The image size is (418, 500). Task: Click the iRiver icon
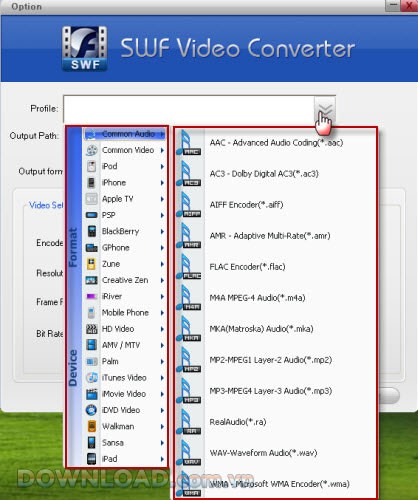pyautogui.click(x=91, y=296)
